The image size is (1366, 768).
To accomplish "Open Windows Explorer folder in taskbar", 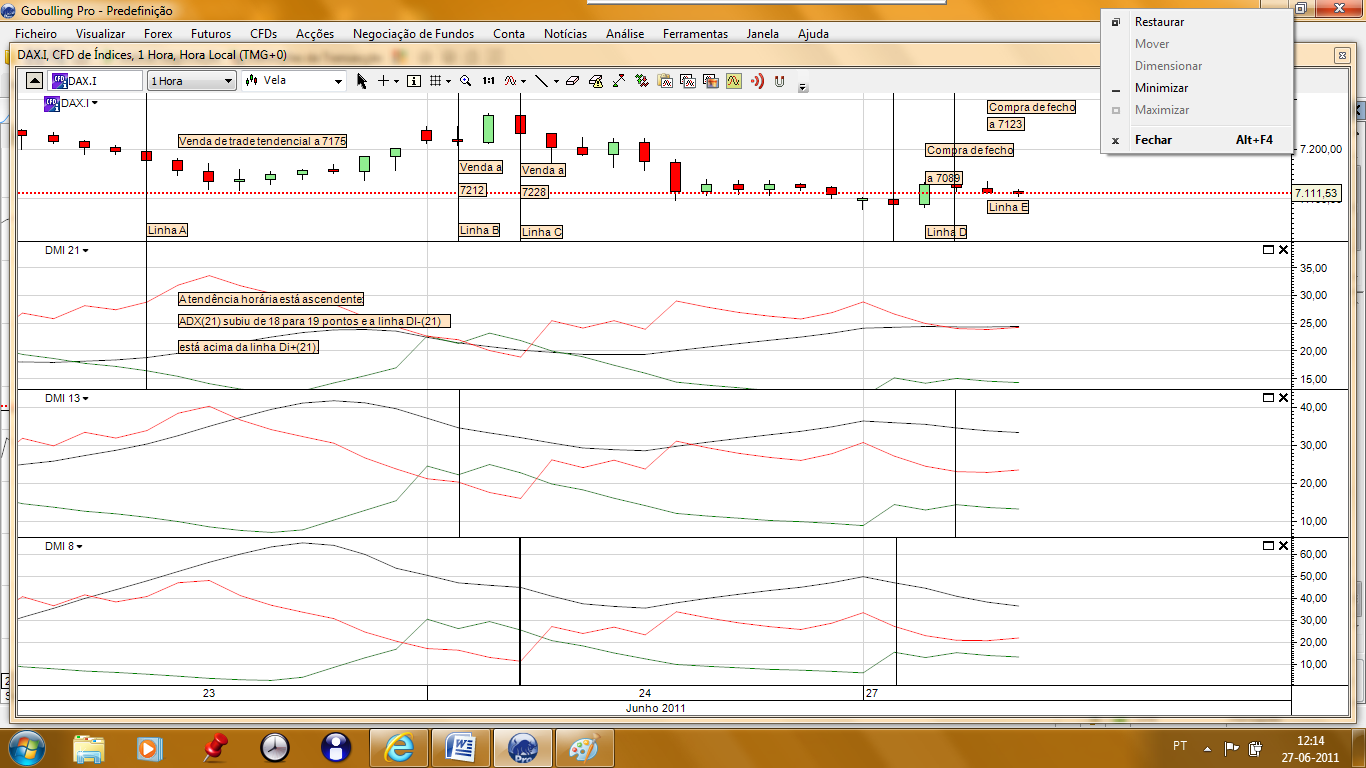I will (x=89, y=747).
